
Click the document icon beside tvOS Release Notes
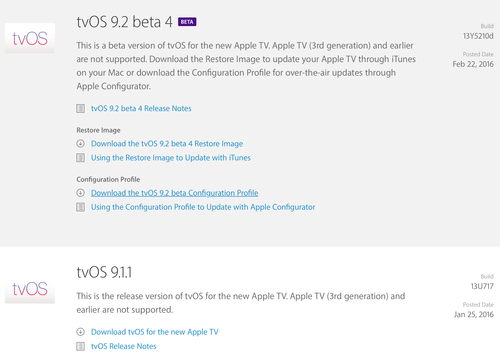pos(80,346)
